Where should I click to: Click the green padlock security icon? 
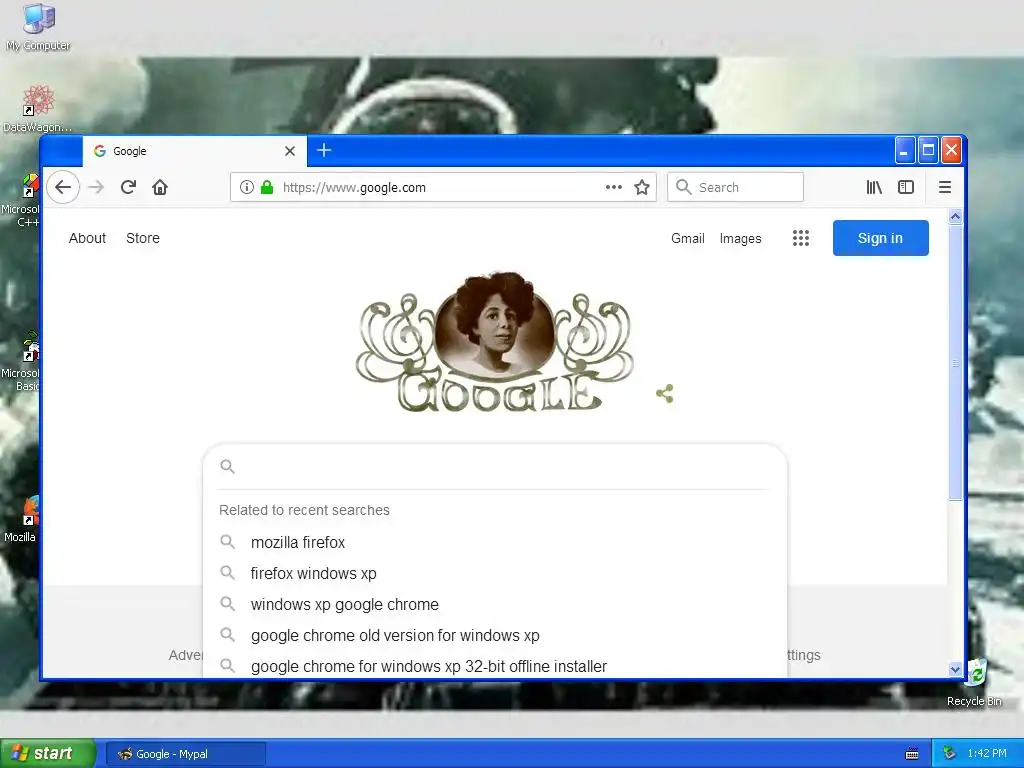click(266, 187)
